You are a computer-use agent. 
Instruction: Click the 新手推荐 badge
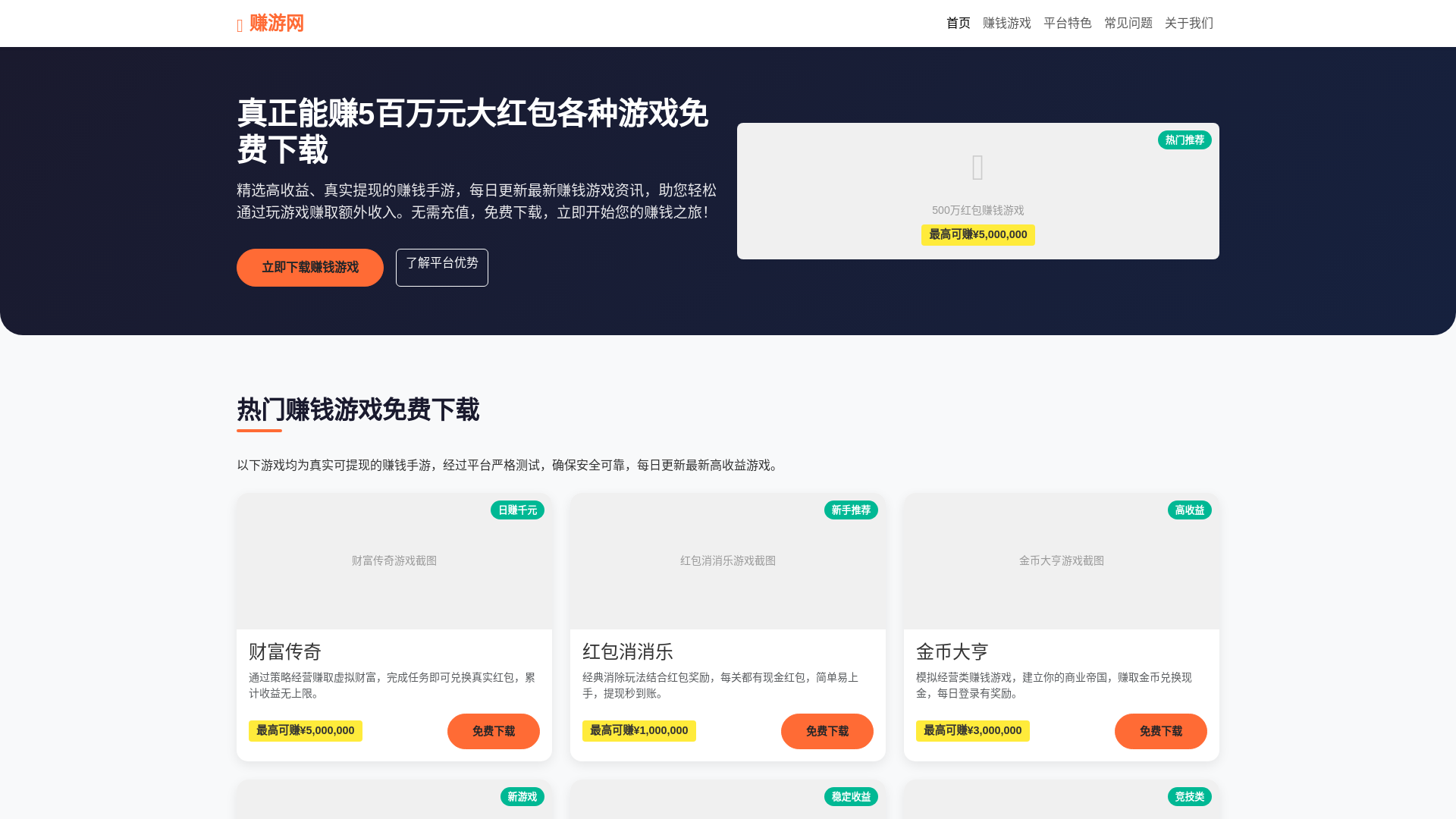point(851,510)
